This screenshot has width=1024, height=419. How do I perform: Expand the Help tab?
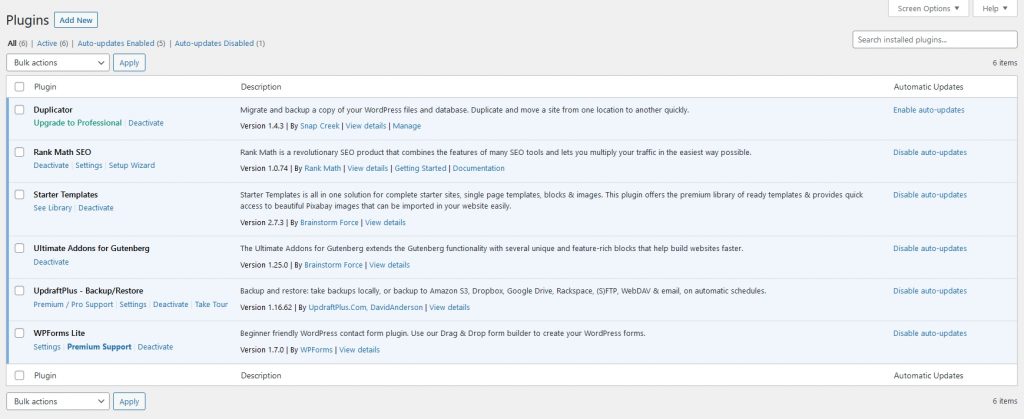pyautogui.click(x=994, y=9)
